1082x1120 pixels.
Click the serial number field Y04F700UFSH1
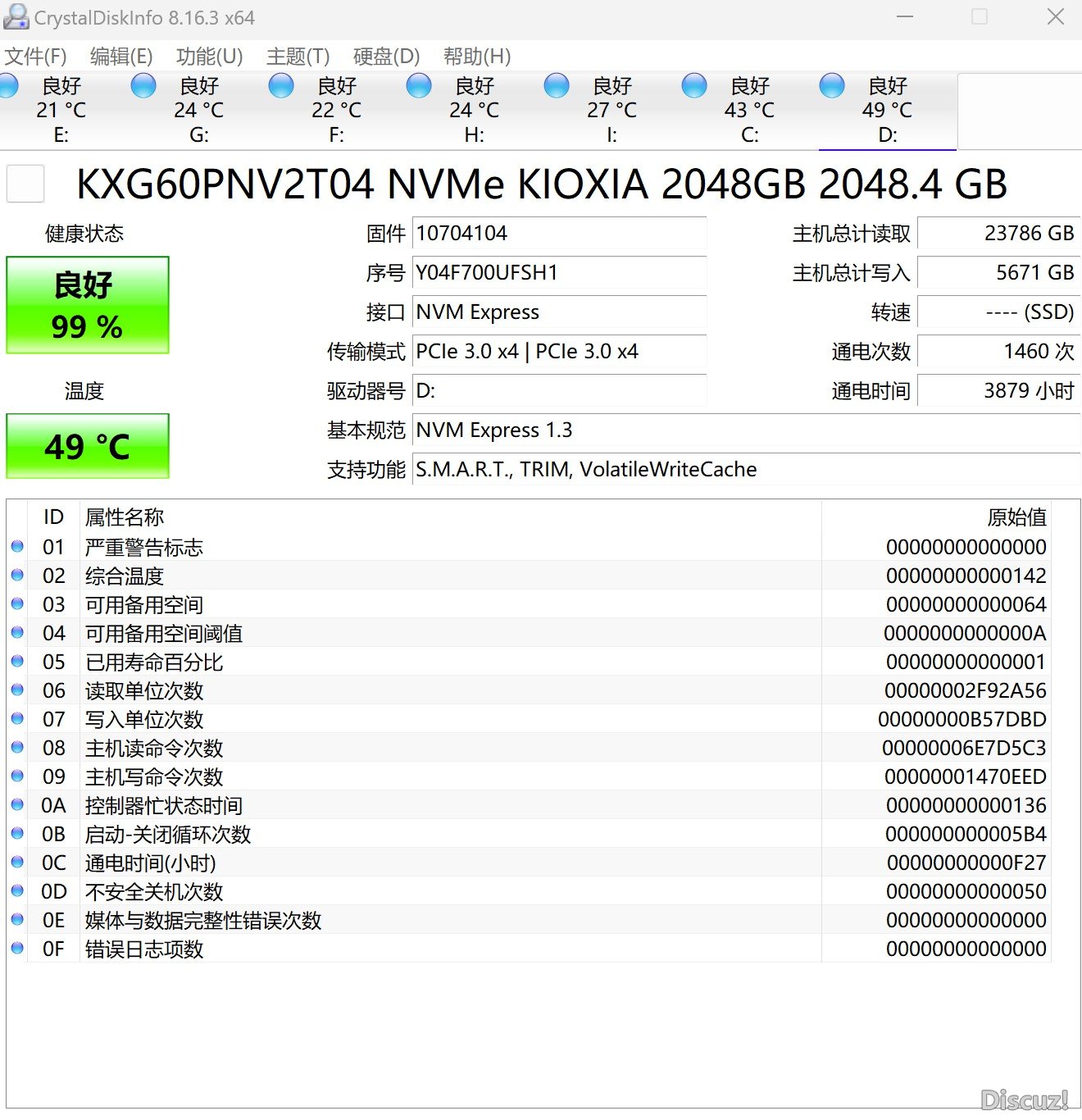(x=559, y=272)
